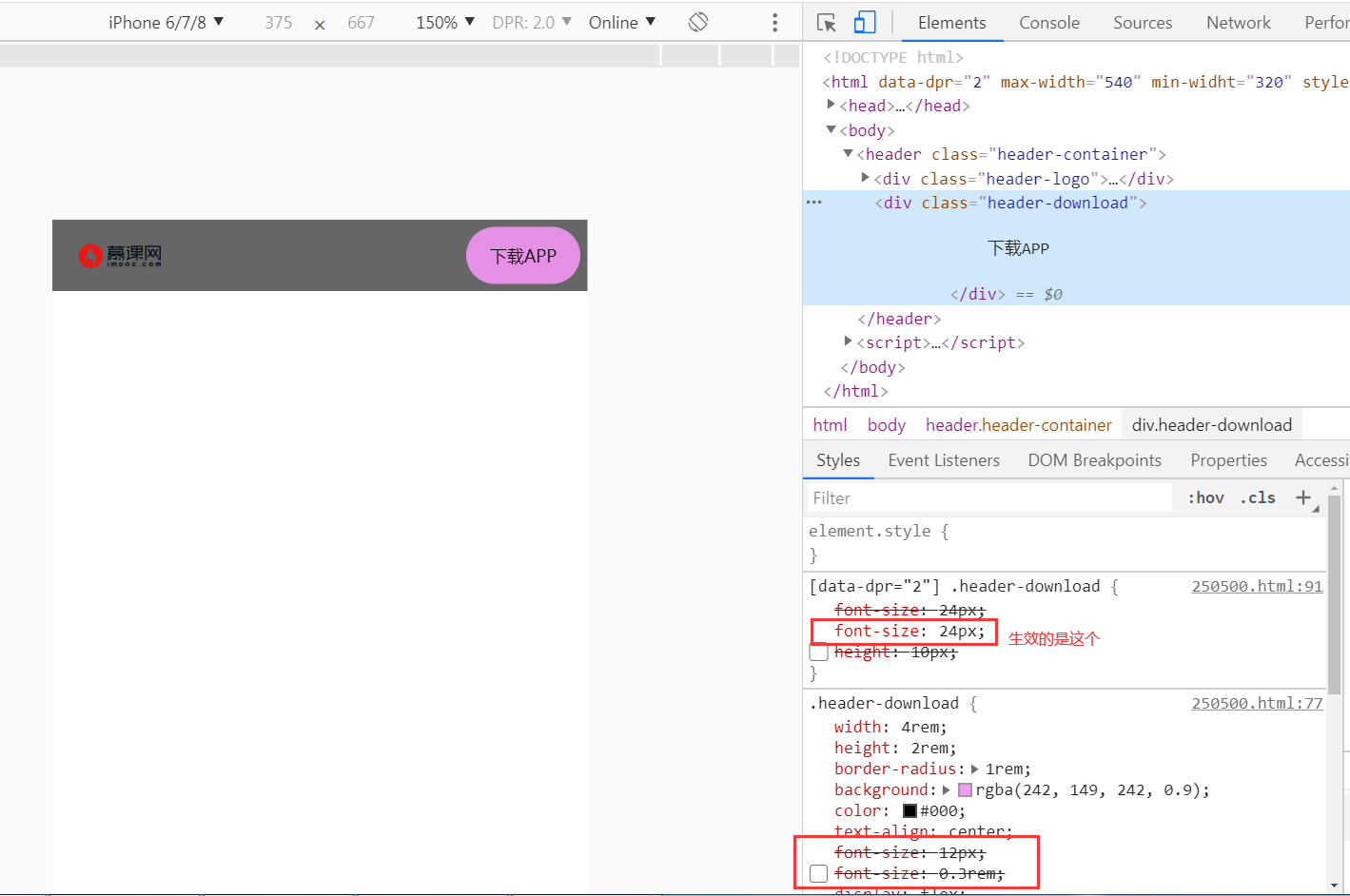Click the height: 2rem declaration
This screenshot has height=896, width=1350.
pos(895,748)
